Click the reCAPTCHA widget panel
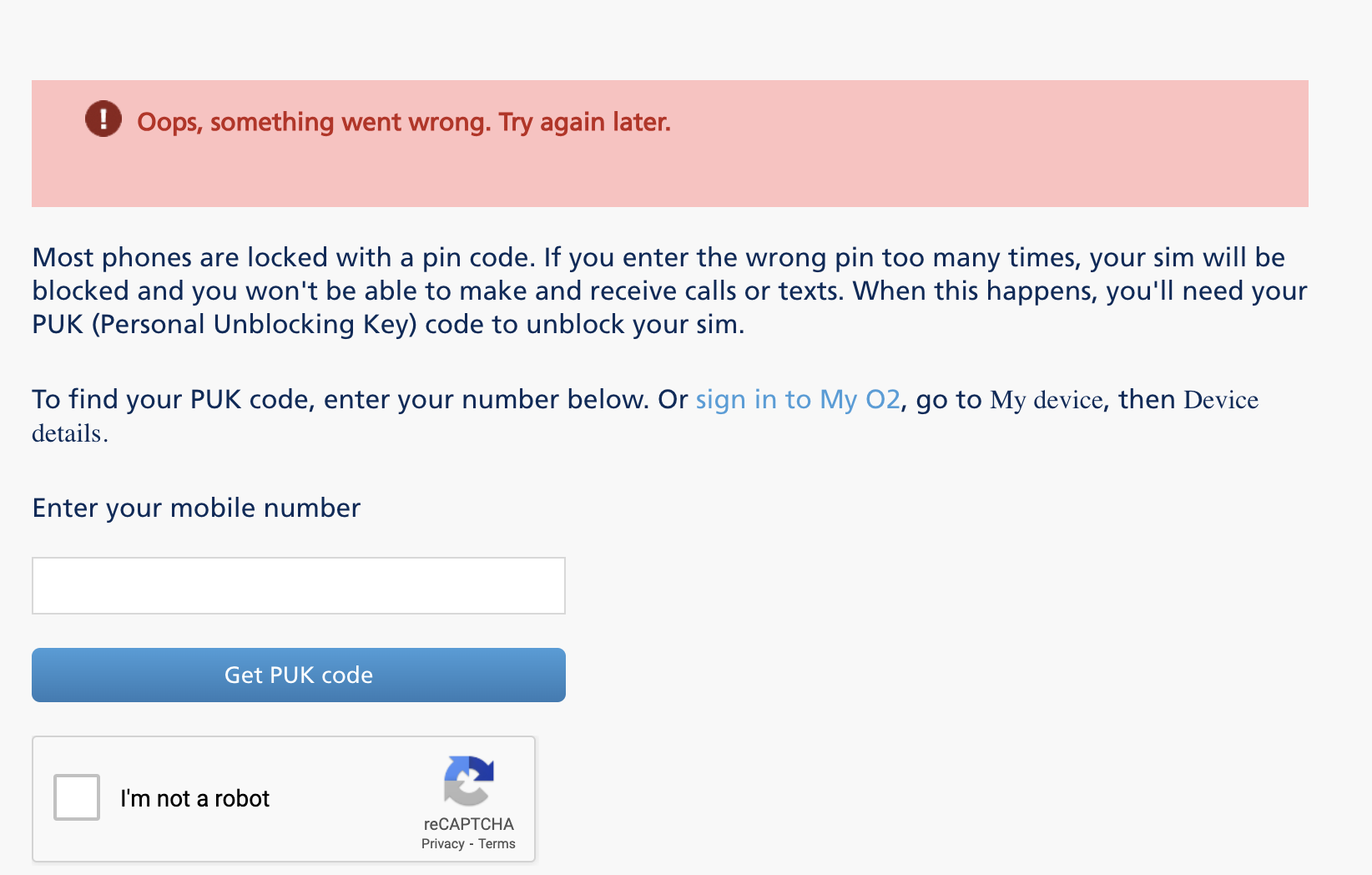Viewport: 1372px width, 875px height. (284, 797)
